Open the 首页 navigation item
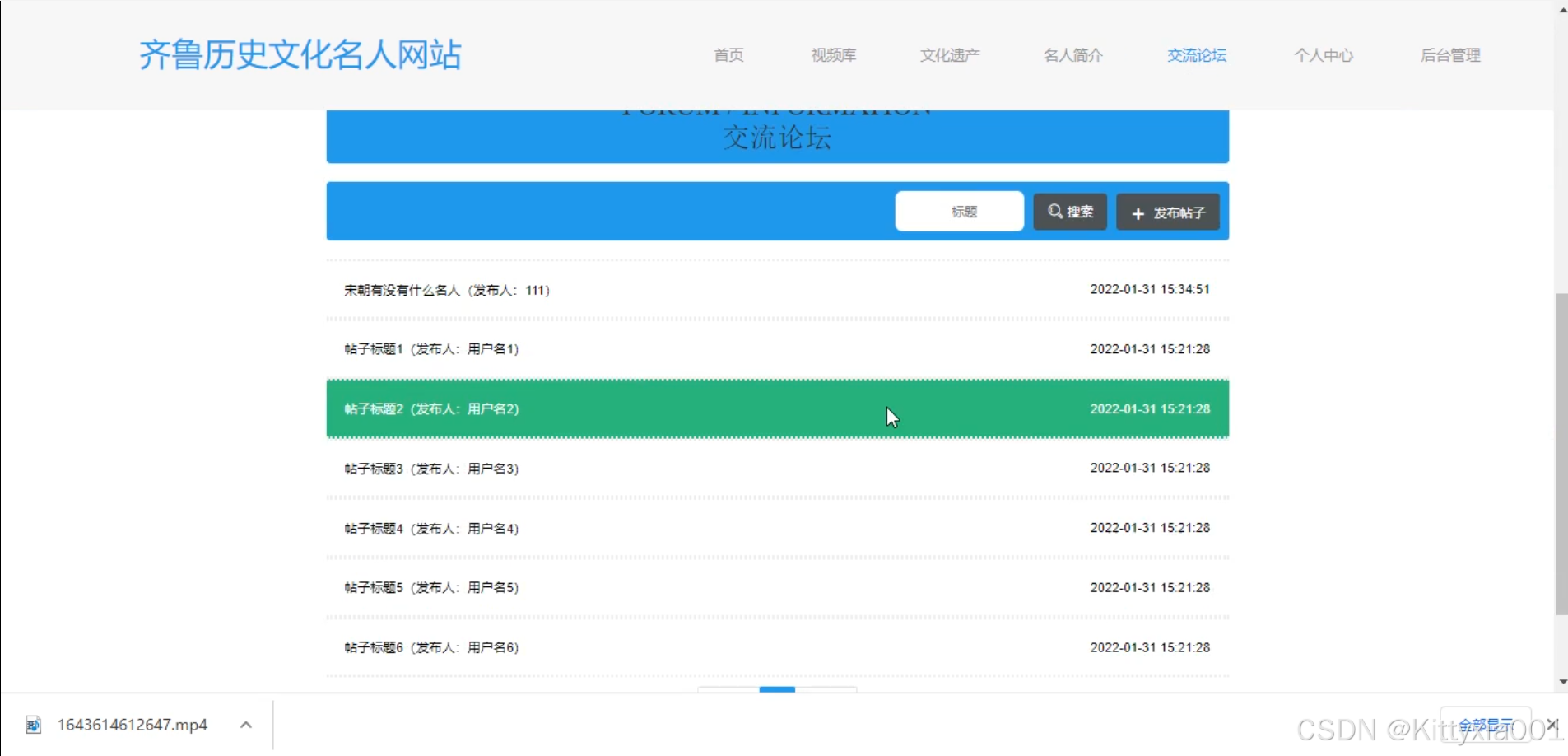 [x=728, y=55]
